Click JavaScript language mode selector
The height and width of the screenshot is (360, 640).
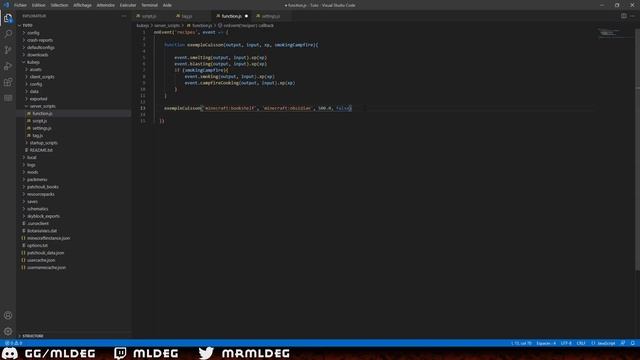pyautogui.click(x=603, y=343)
